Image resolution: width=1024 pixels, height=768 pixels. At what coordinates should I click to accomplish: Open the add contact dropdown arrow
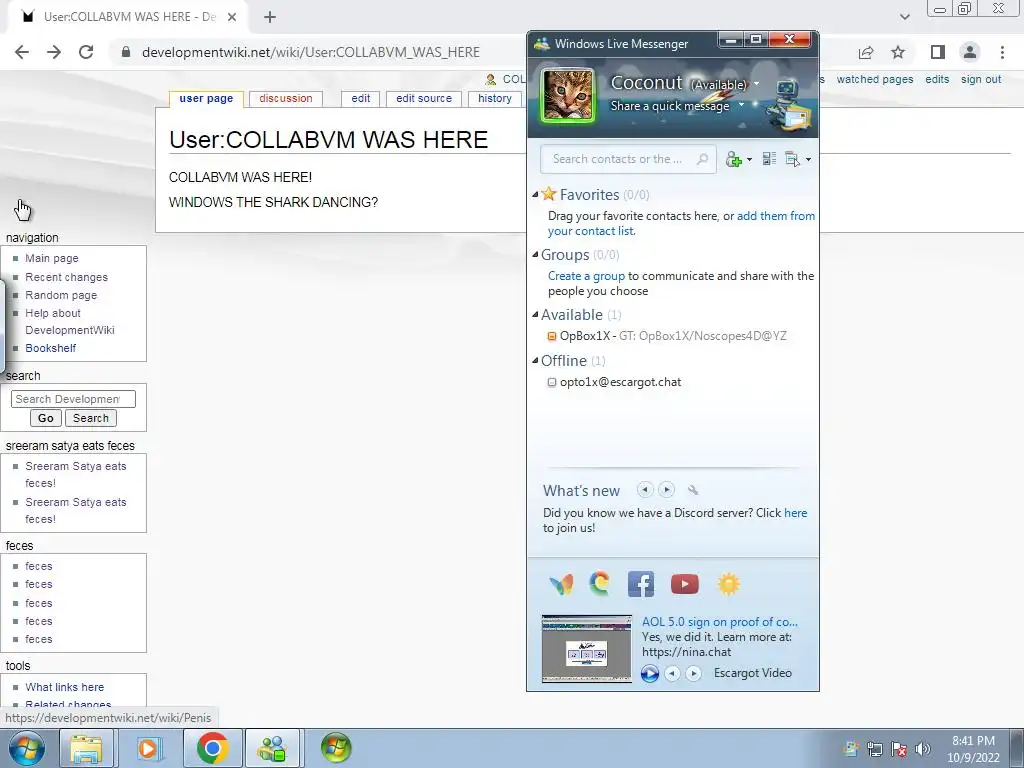point(749,159)
